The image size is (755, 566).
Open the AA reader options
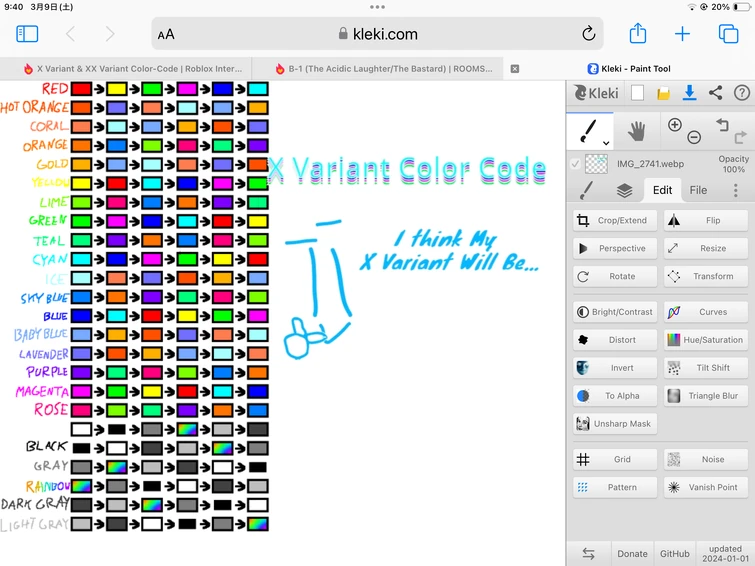[x=166, y=34]
